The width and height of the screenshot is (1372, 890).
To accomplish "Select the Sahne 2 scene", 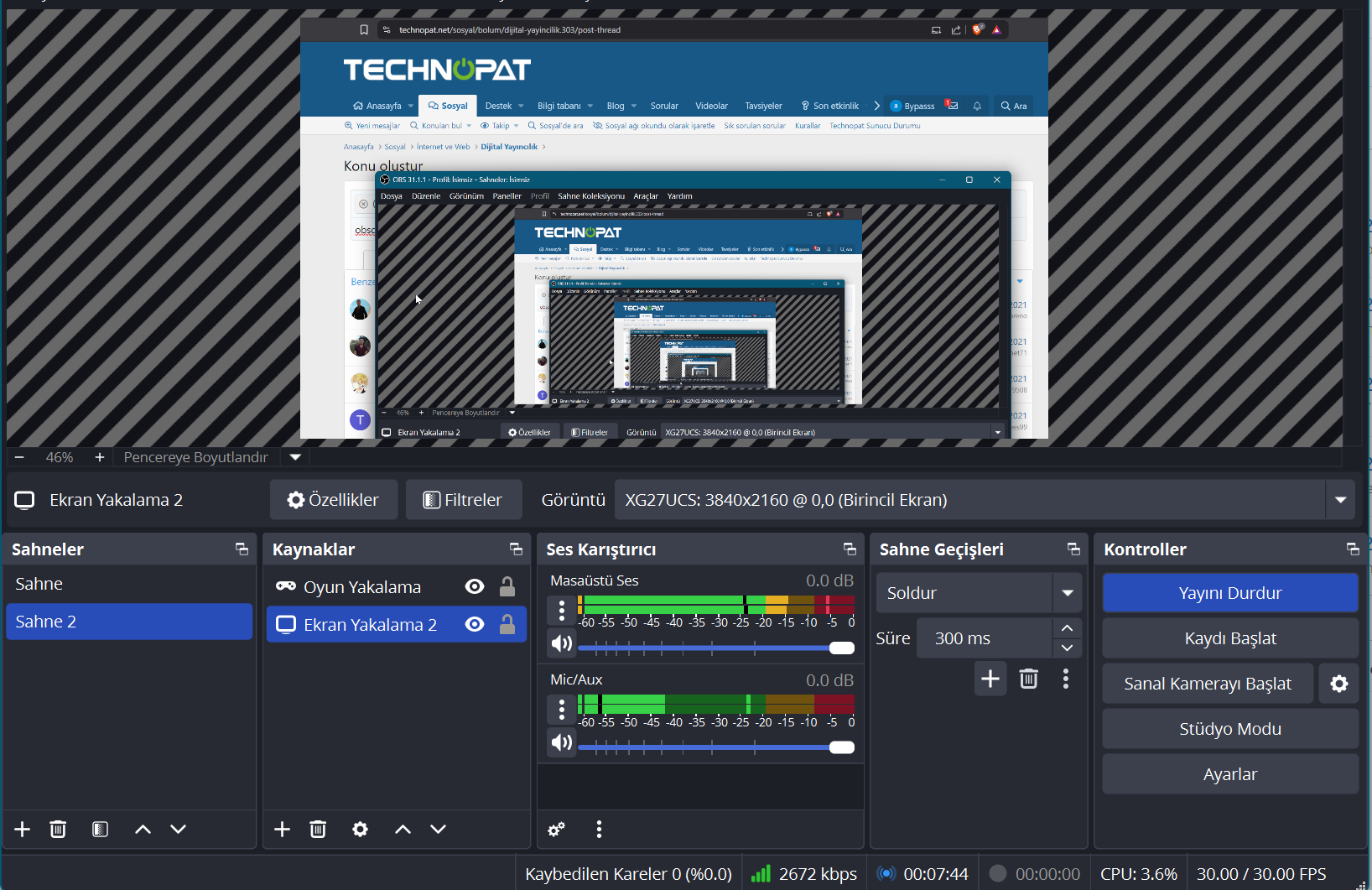I will pos(129,622).
